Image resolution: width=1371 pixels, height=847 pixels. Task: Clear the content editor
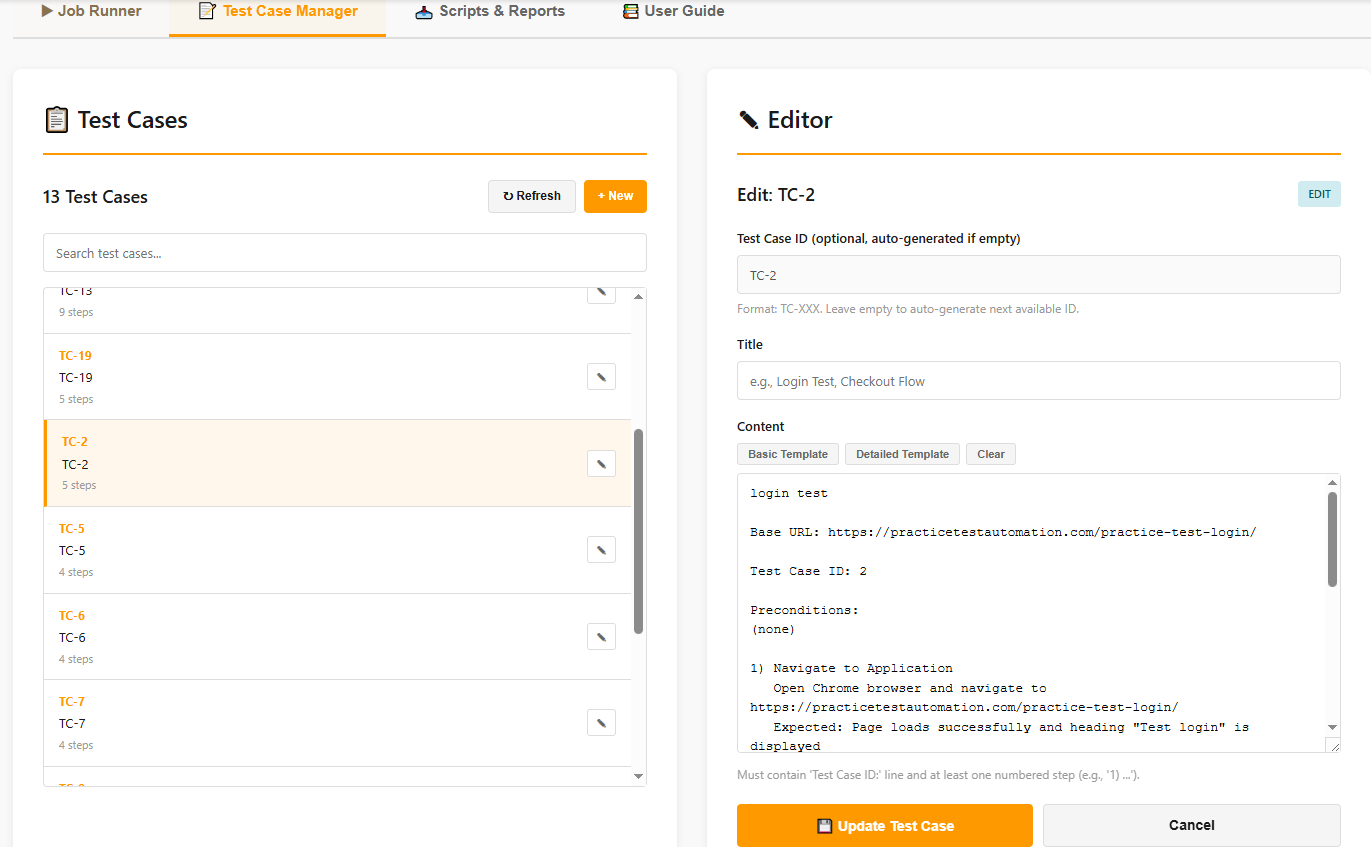(x=991, y=454)
